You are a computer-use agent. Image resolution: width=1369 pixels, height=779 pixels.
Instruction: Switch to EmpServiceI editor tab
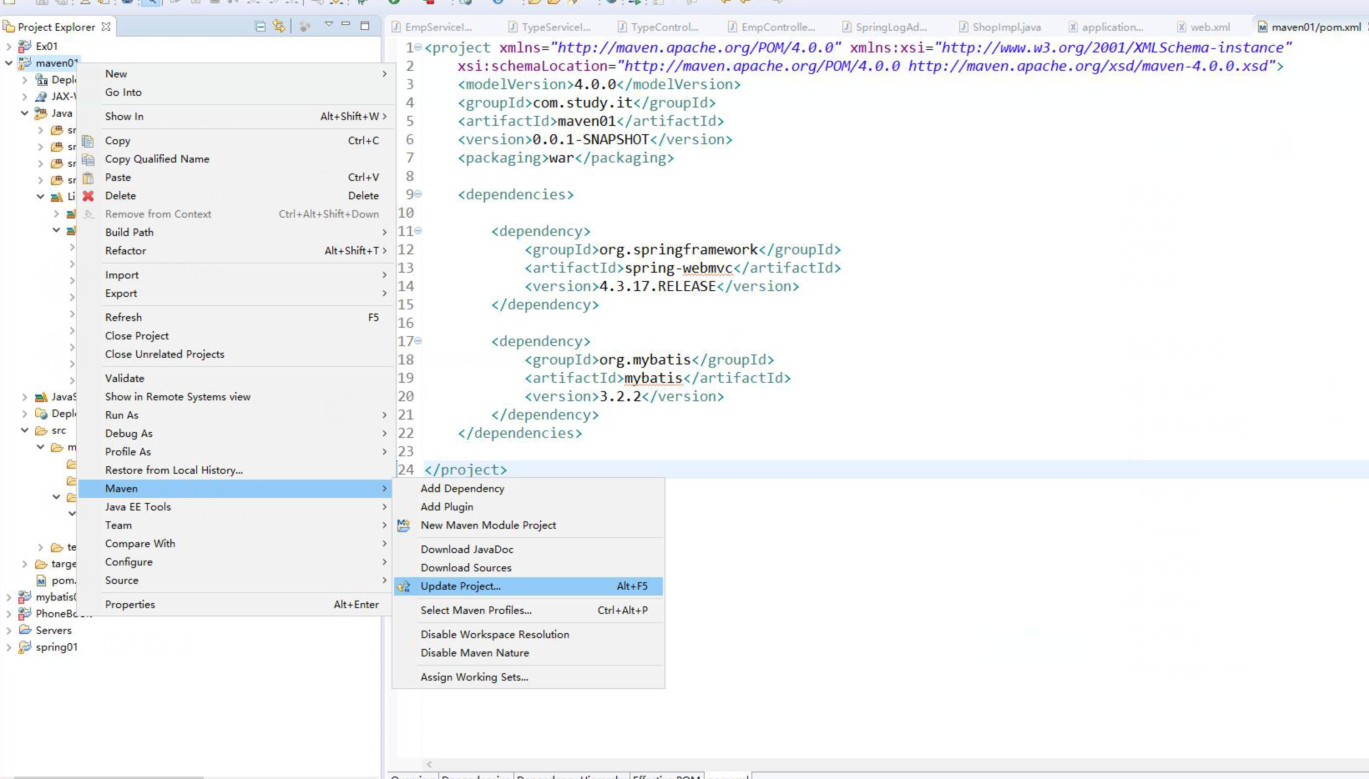(x=432, y=27)
